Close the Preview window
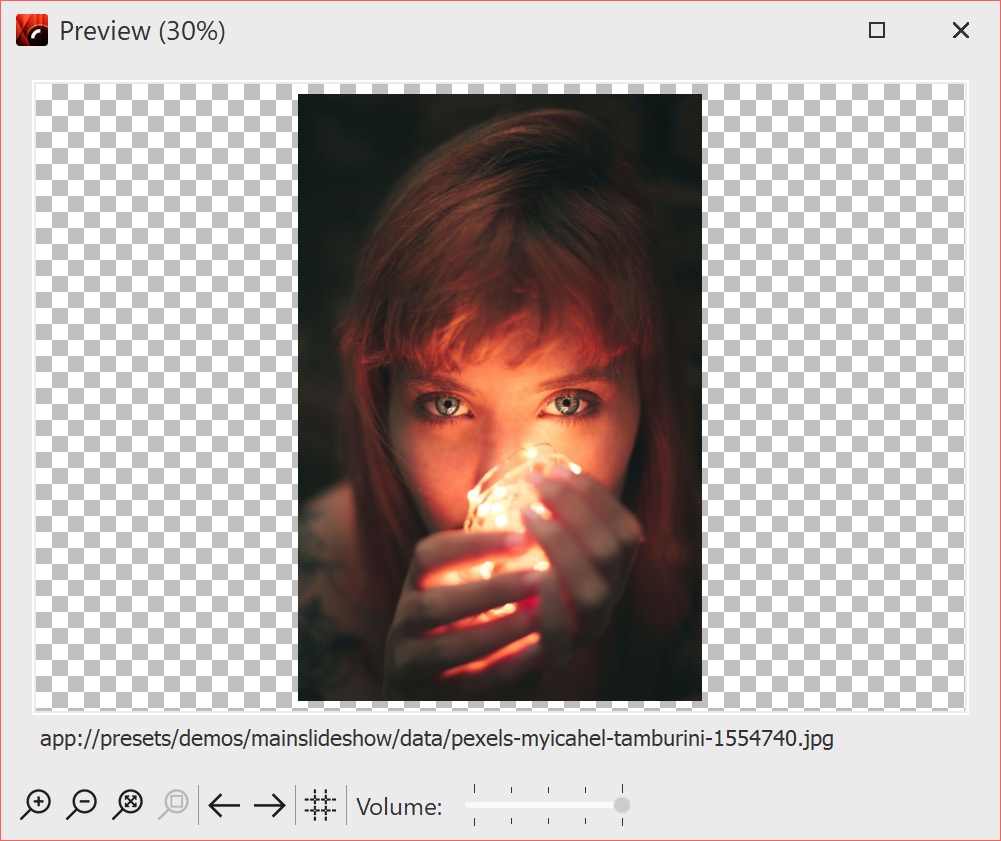This screenshot has height=841, width=1001. (x=960, y=30)
